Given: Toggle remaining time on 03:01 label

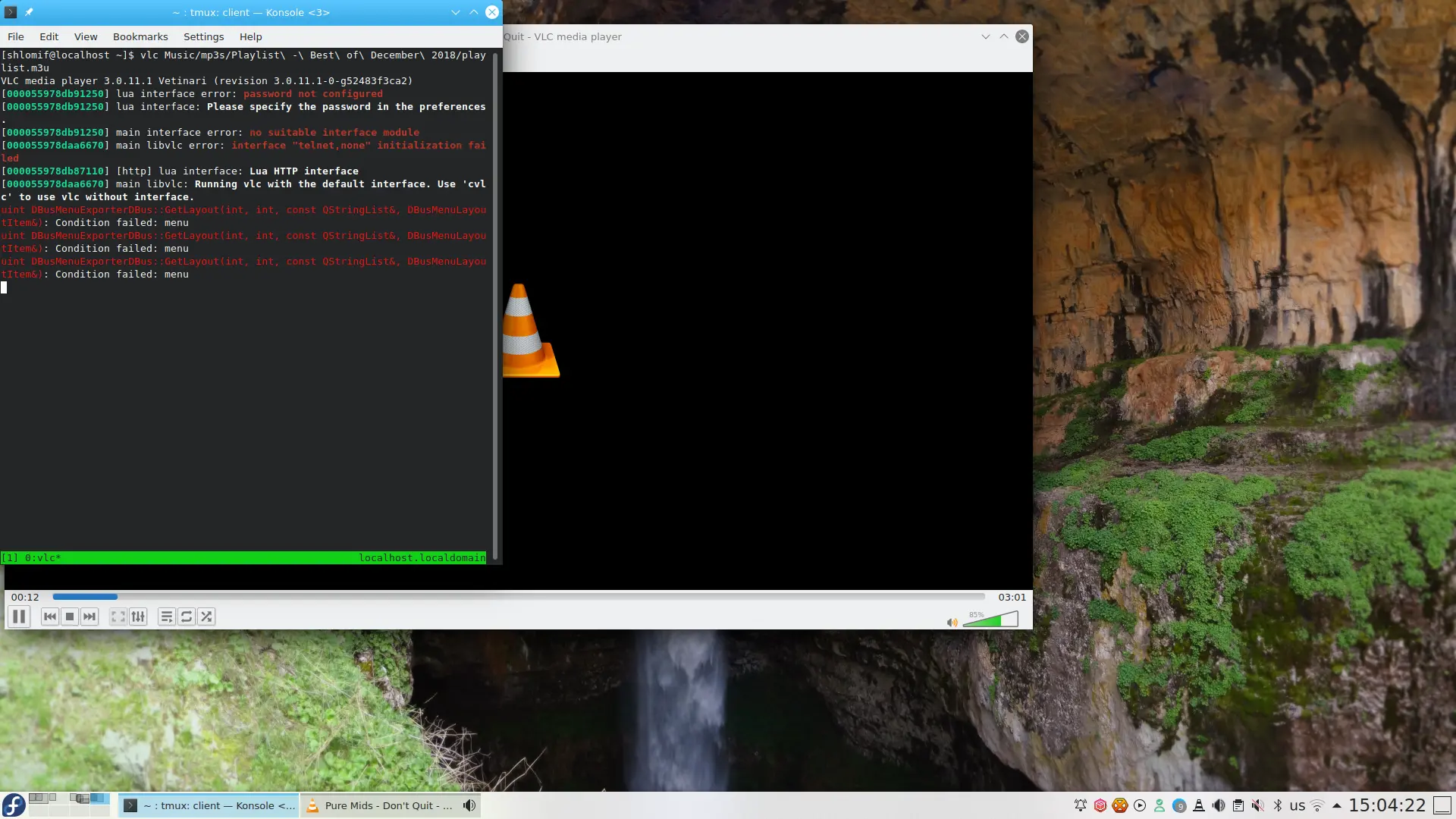Looking at the screenshot, I should click(1012, 597).
